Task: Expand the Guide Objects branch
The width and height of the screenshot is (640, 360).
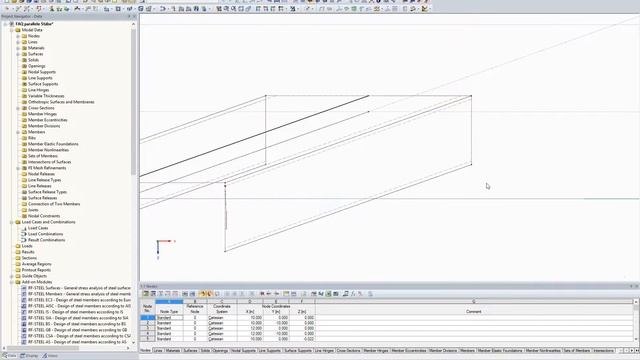Action: coord(12,276)
